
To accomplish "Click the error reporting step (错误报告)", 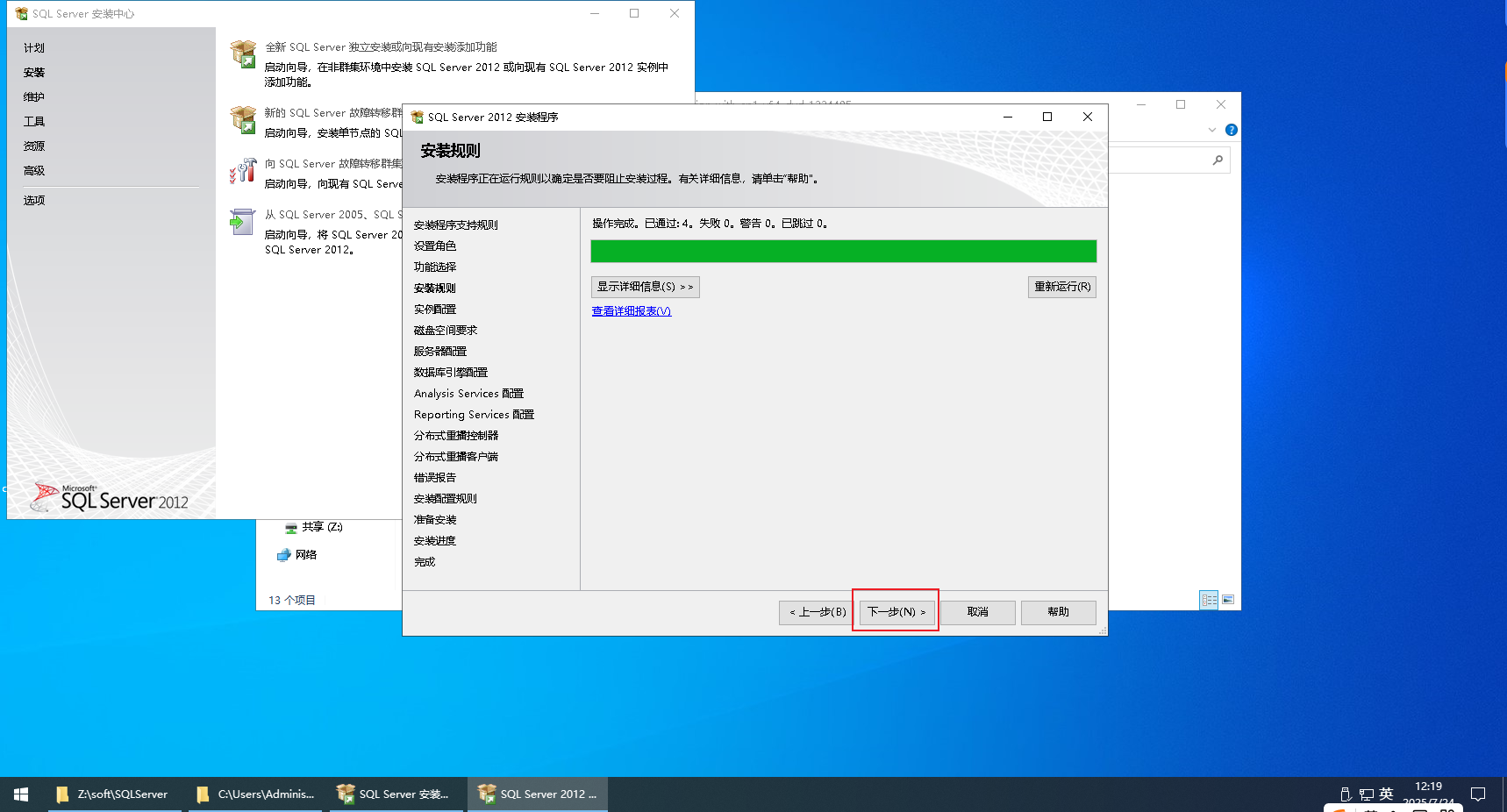I will tap(435, 478).
